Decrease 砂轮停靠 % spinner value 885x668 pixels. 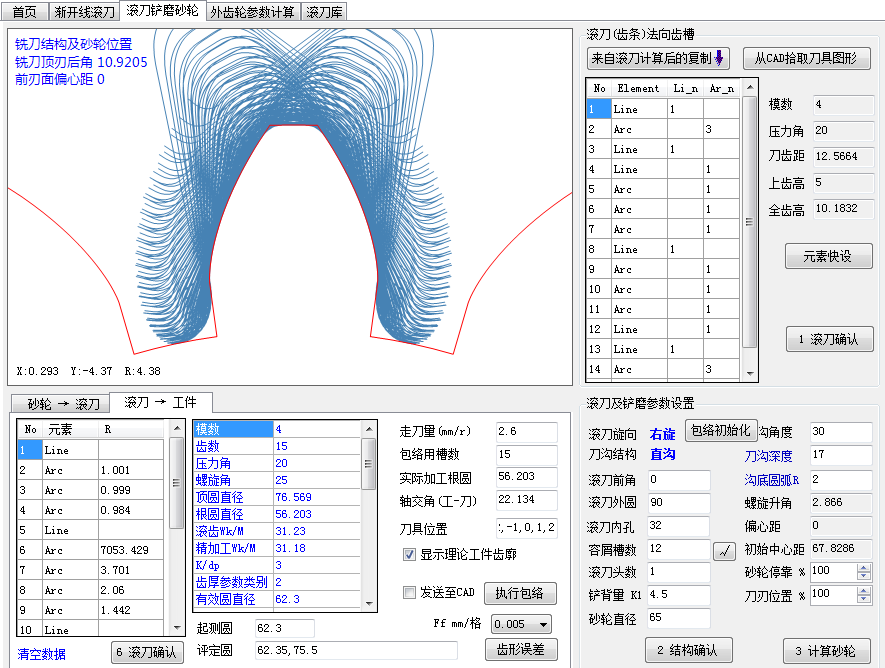(864, 575)
